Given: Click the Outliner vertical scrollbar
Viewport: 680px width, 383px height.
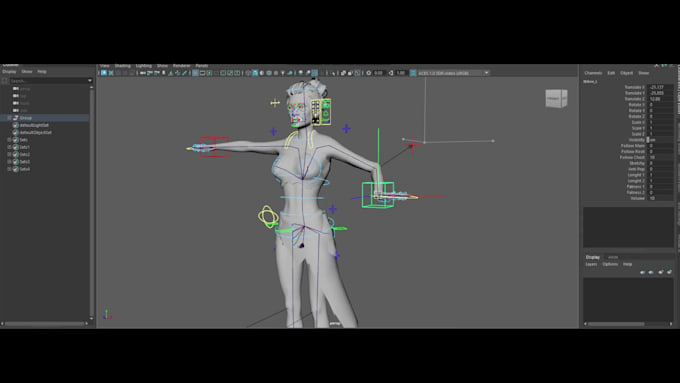Looking at the screenshot, I should point(92,202).
